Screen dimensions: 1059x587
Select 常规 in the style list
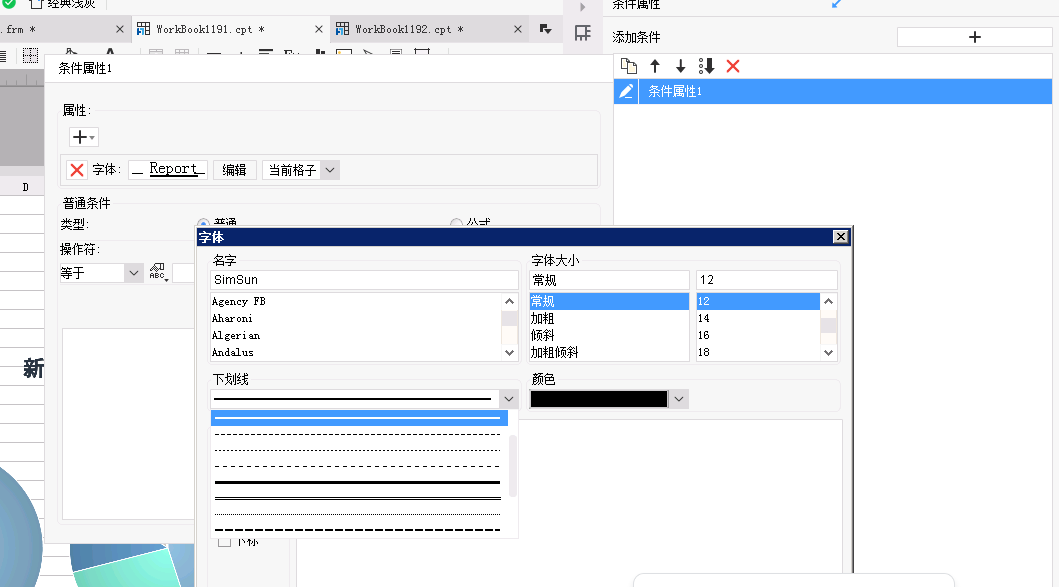(x=609, y=301)
